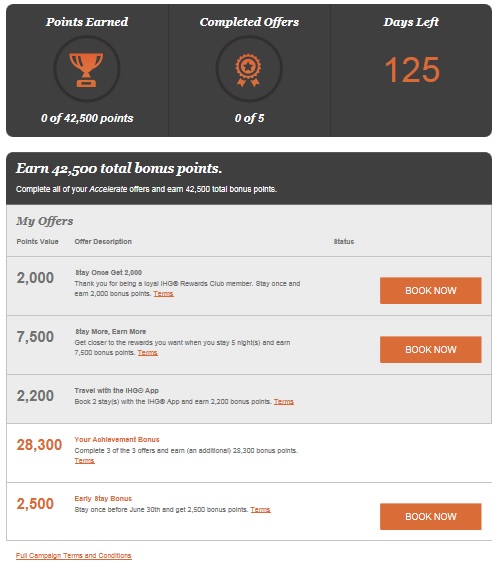Open Terms link for Stay More, Earn More
Screen dimensions: 501x569
pyautogui.click(x=147, y=353)
